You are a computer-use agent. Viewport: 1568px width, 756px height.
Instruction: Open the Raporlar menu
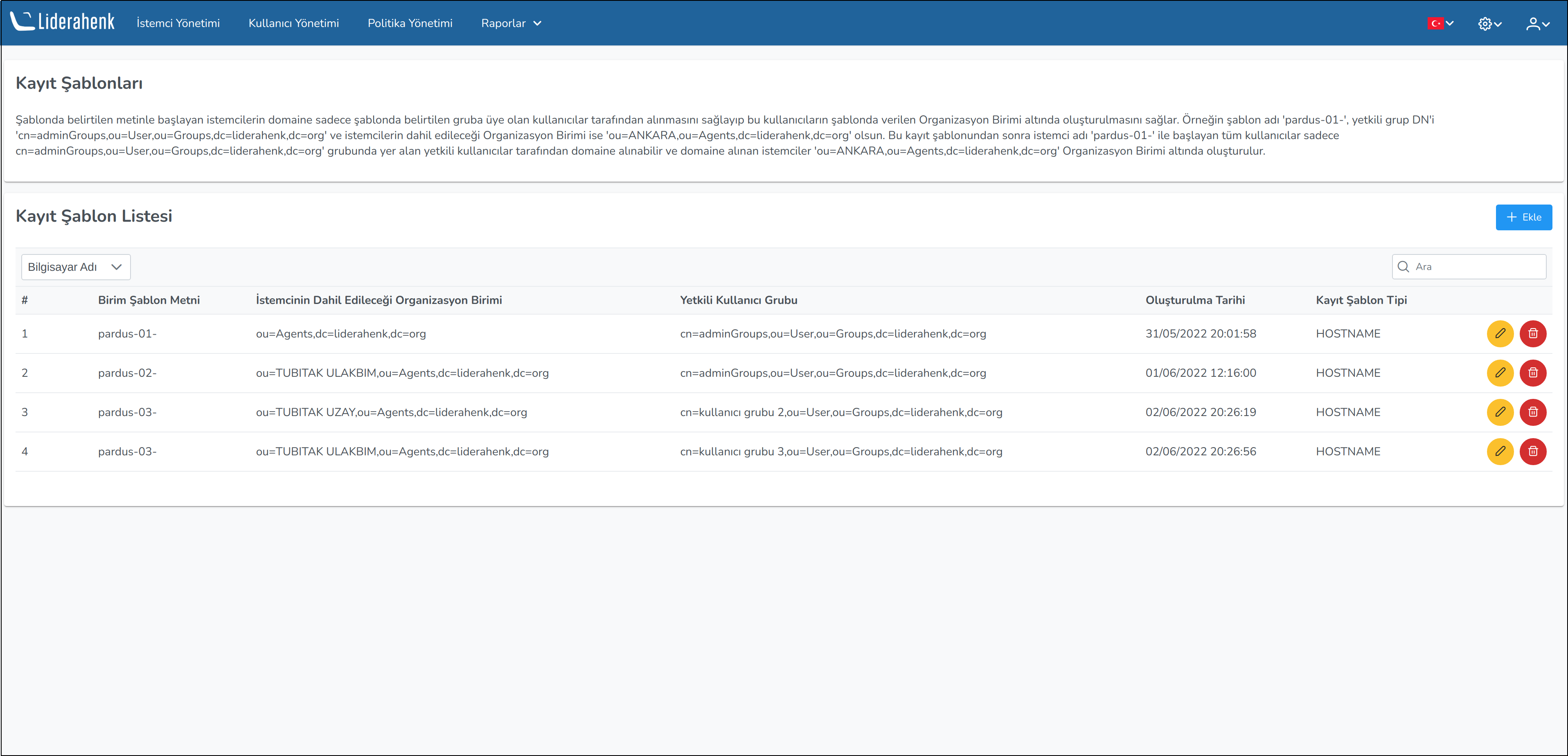click(x=511, y=23)
